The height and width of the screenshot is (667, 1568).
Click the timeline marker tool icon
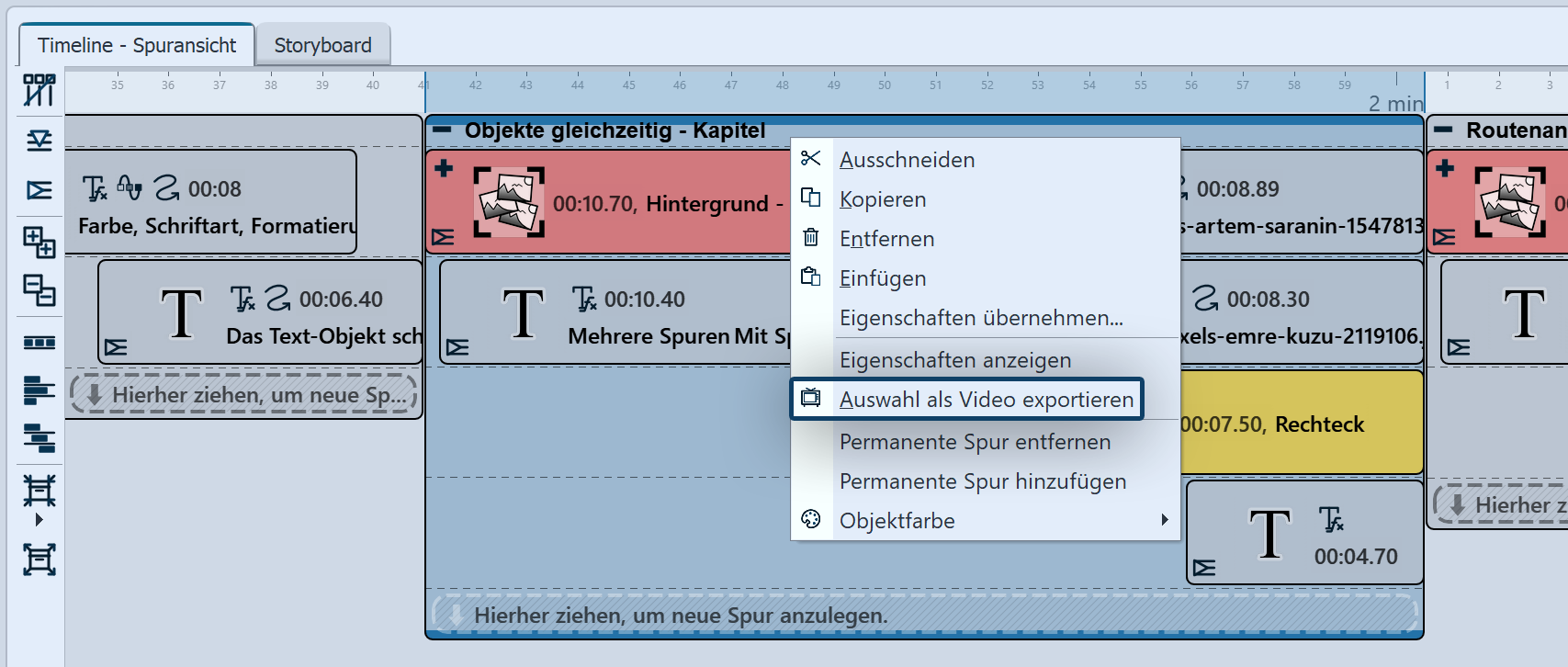coord(39,90)
